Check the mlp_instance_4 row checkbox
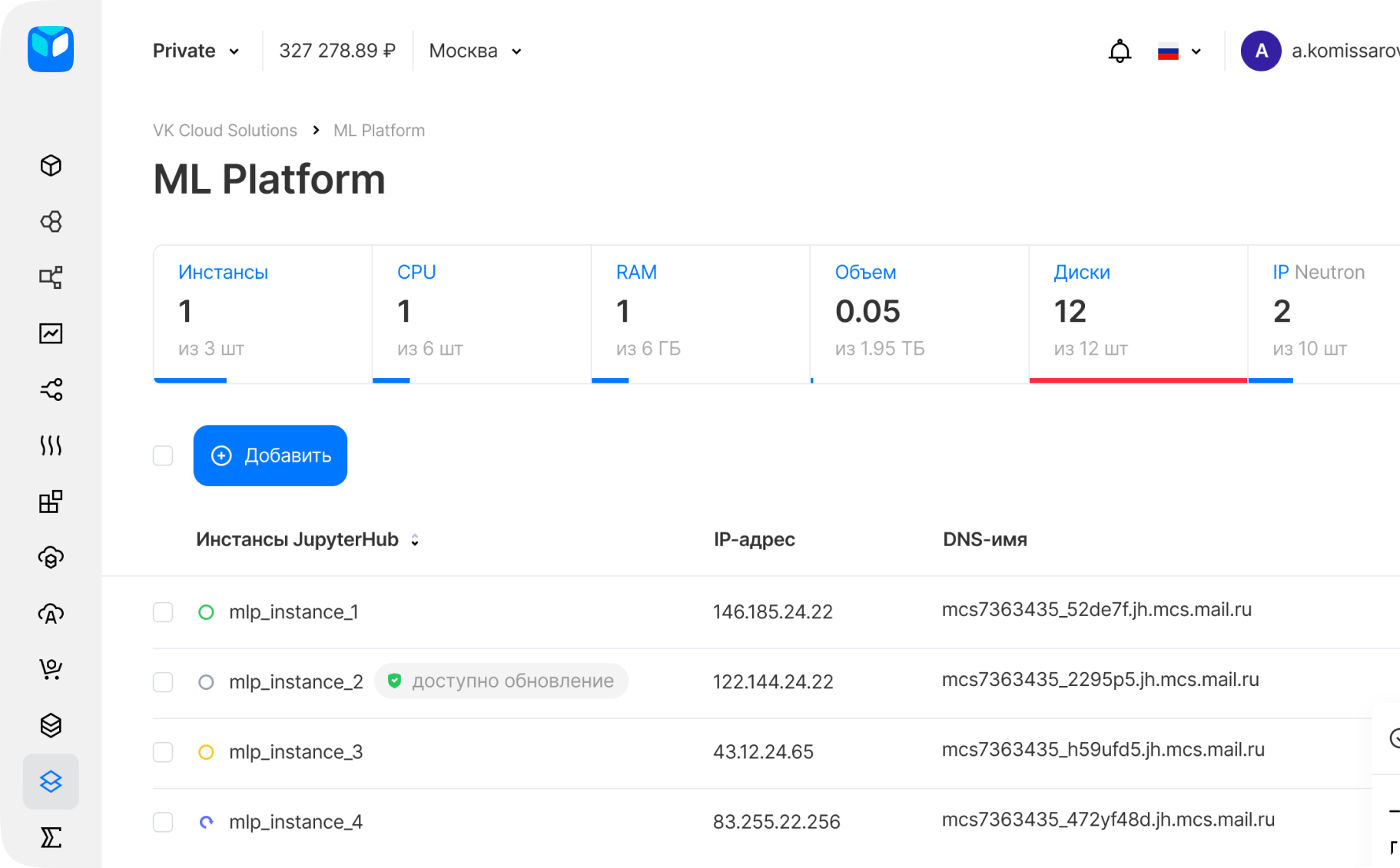The height and width of the screenshot is (868, 1400). [x=163, y=822]
